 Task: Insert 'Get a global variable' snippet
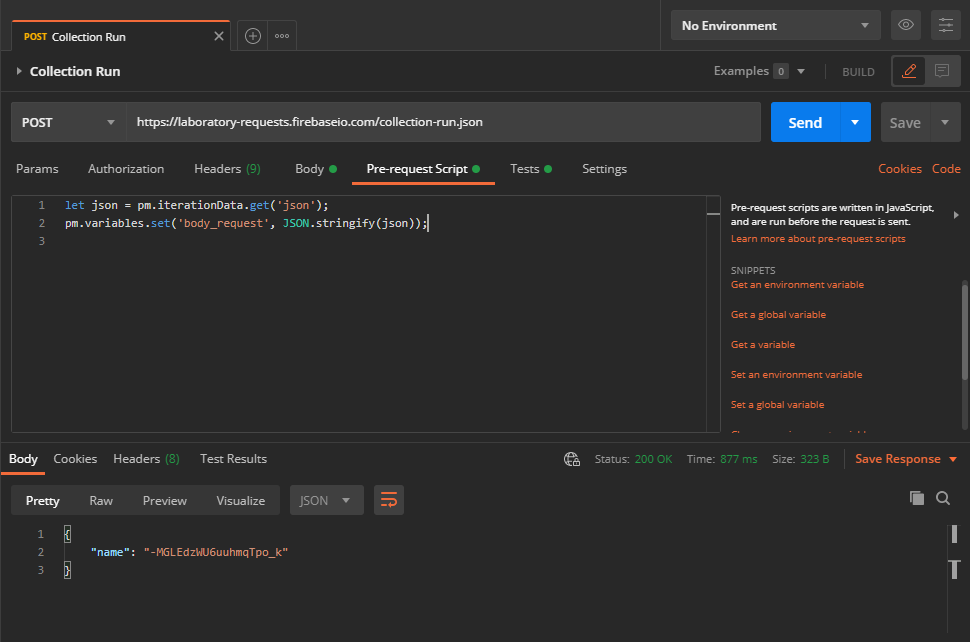coord(778,315)
